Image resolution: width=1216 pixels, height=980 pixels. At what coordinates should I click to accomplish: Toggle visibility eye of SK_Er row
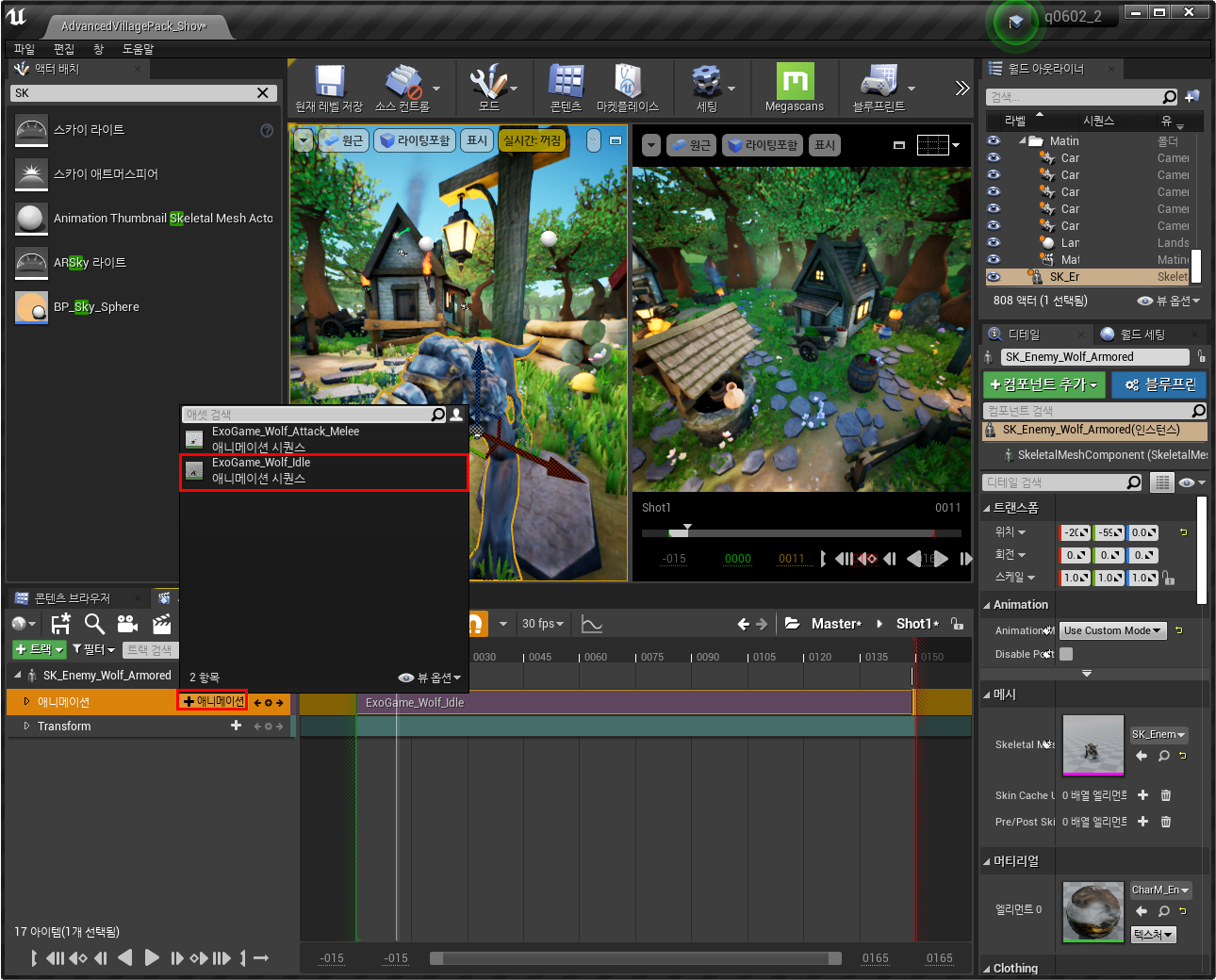click(994, 276)
